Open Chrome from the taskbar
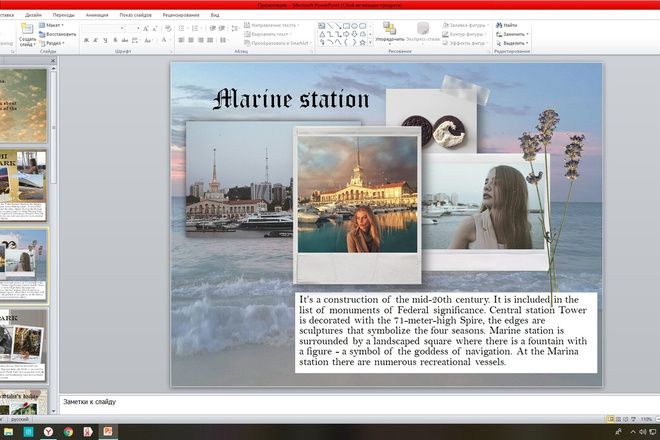The image size is (660, 440). [x=68, y=432]
